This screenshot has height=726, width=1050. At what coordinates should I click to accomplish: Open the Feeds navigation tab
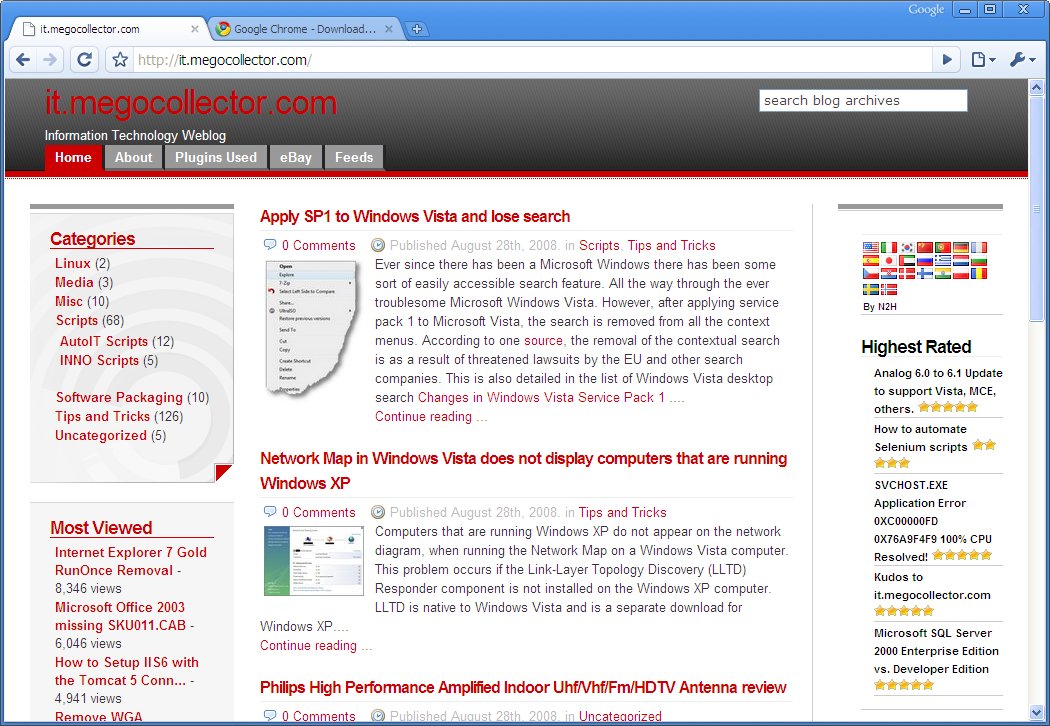pos(354,157)
